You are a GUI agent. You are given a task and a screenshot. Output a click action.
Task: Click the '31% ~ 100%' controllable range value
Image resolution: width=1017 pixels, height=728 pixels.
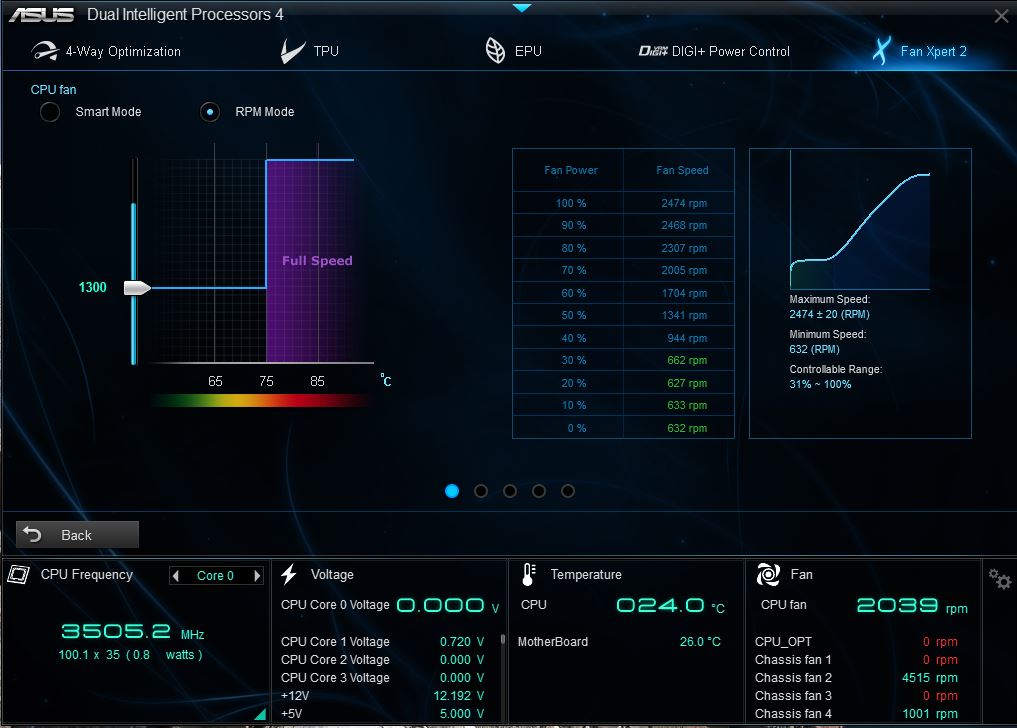click(x=820, y=384)
